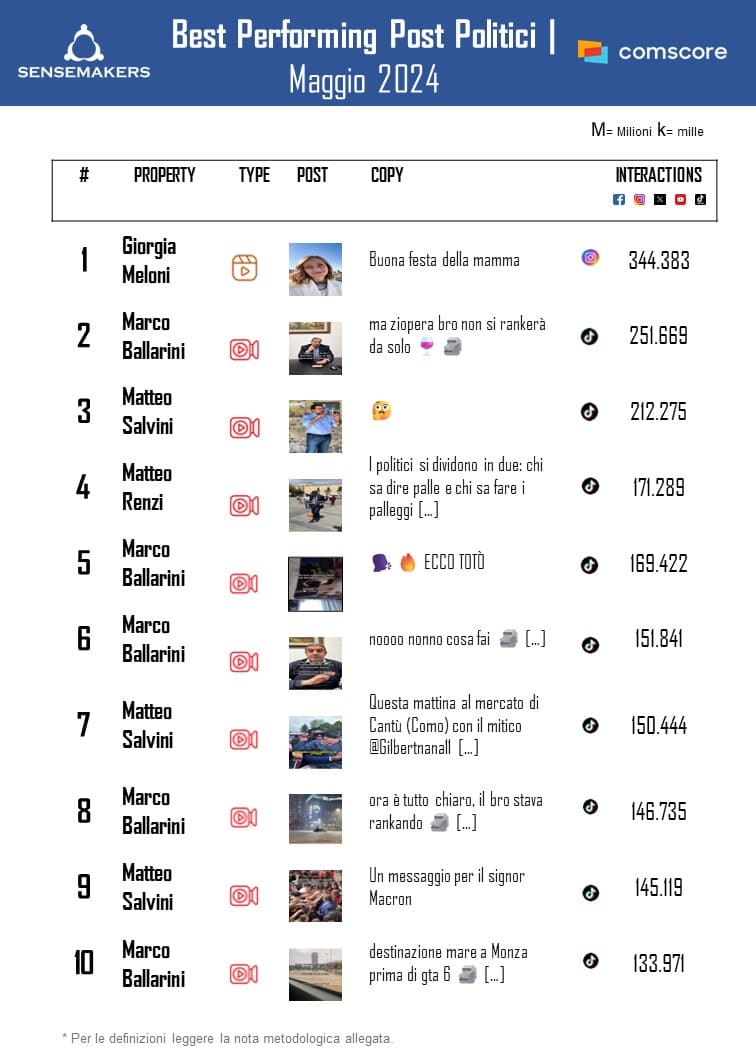
Task: Click the PROPERTY column header
Action: point(164,175)
